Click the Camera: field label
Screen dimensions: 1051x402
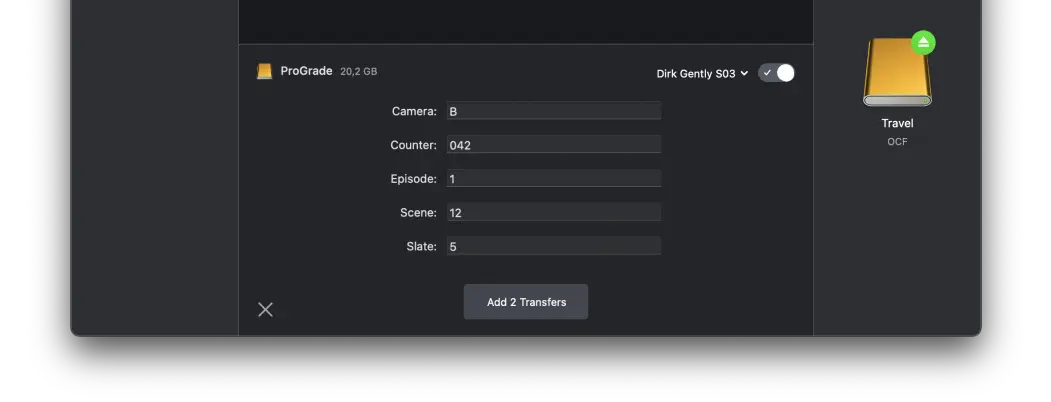click(414, 111)
